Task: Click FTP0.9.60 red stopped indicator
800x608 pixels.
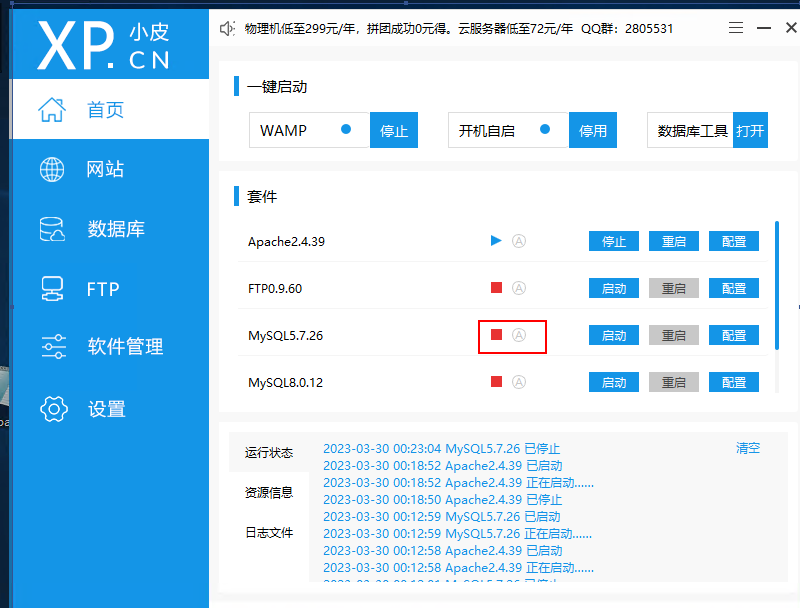Action: tap(496, 288)
